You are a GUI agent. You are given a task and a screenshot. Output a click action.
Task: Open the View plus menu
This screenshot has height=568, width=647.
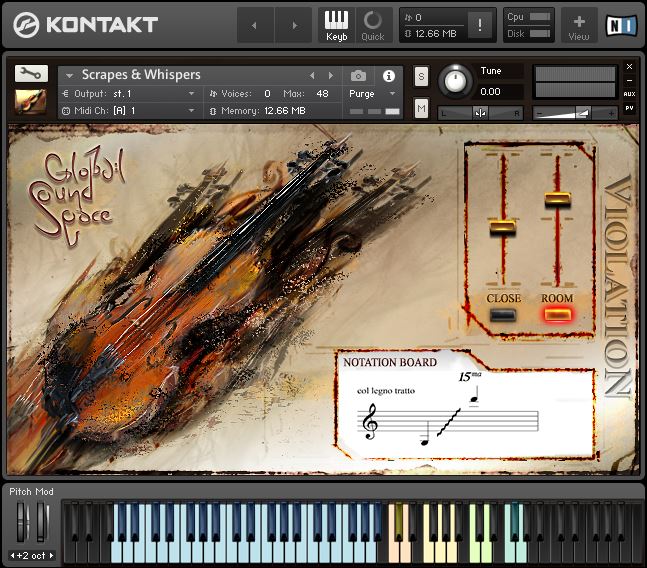point(579,25)
